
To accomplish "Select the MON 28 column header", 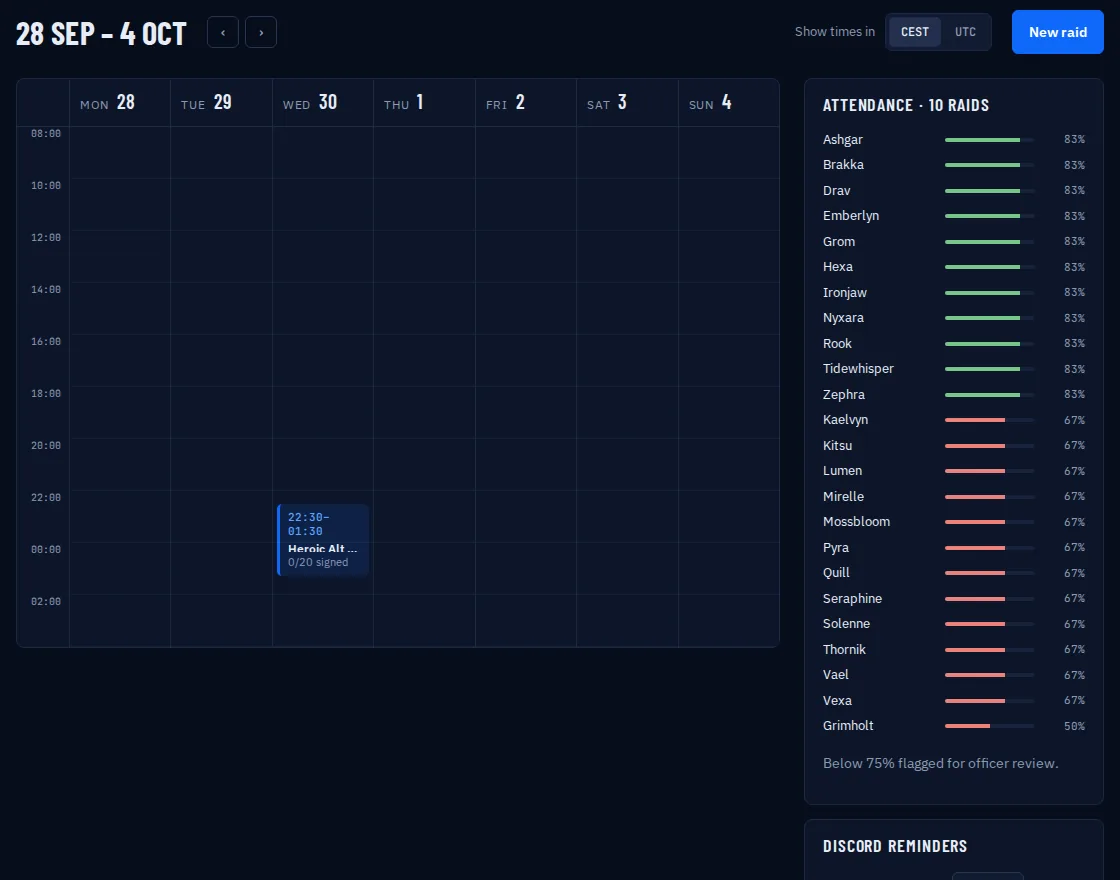I will pos(120,103).
